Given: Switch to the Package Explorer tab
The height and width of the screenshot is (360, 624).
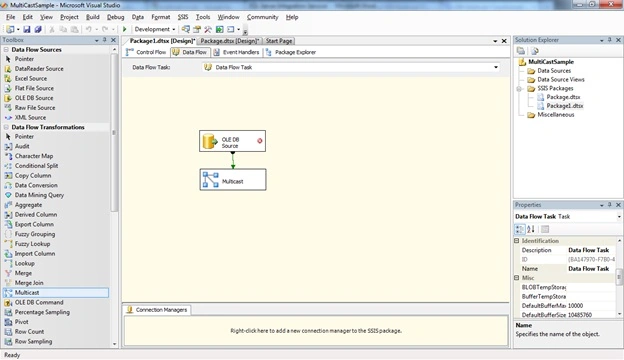Looking at the screenshot, I should (x=291, y=52).
